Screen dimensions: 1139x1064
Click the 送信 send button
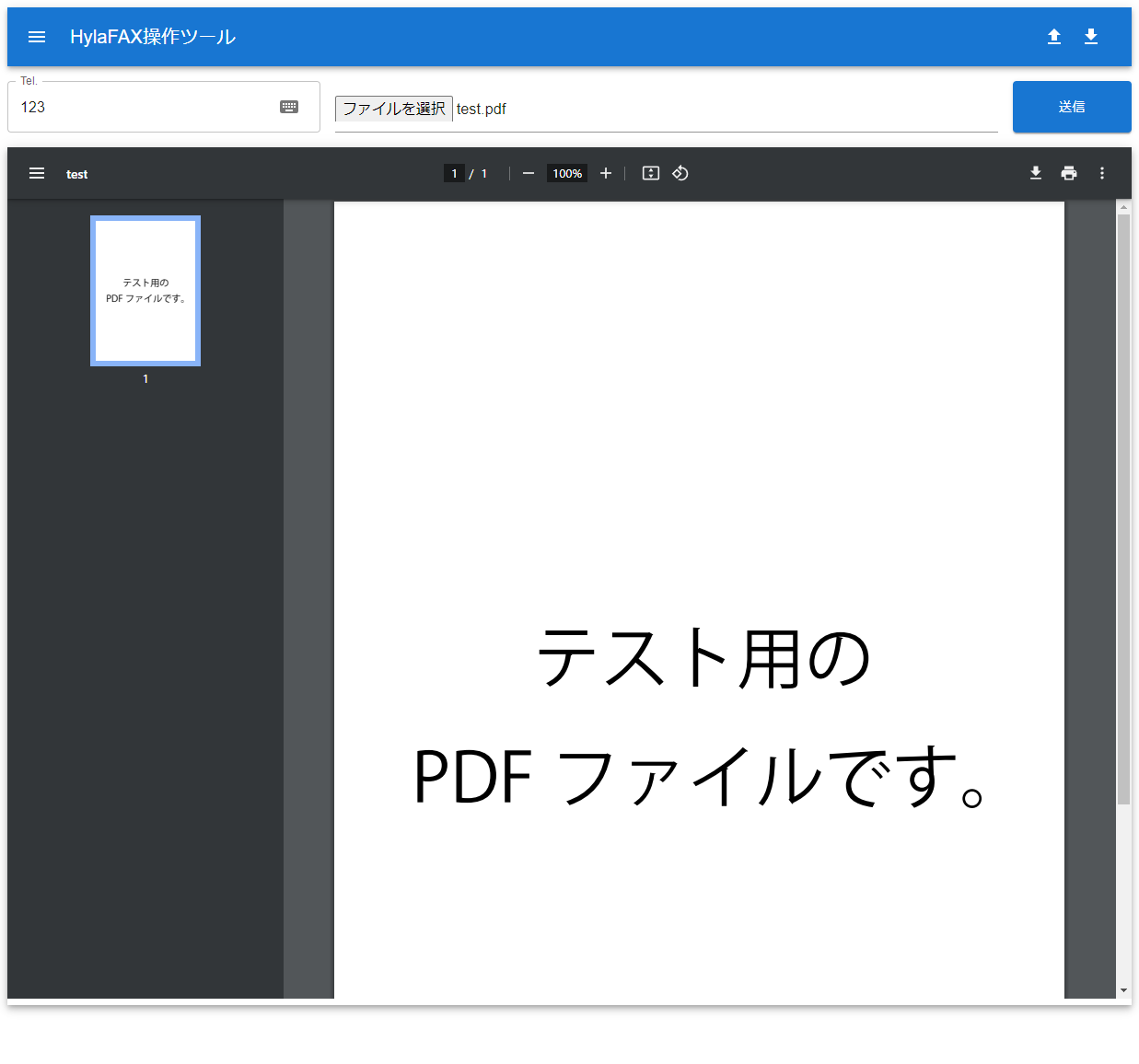[x=1072, y=107]
